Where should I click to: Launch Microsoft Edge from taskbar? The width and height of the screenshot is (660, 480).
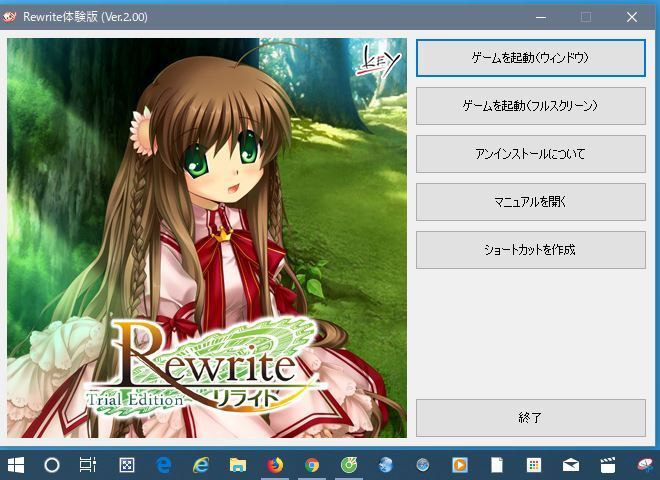[x=164, y=465]
